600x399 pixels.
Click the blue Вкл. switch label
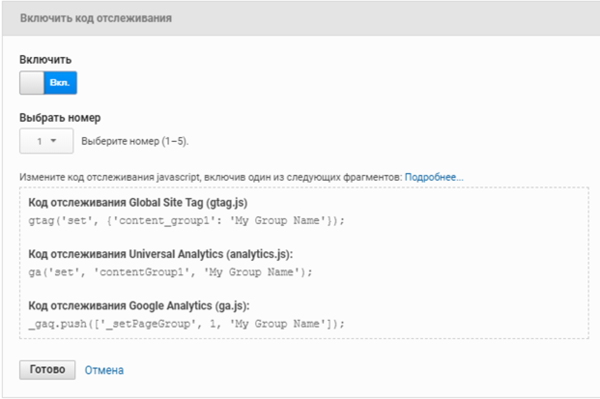(60, 83)
